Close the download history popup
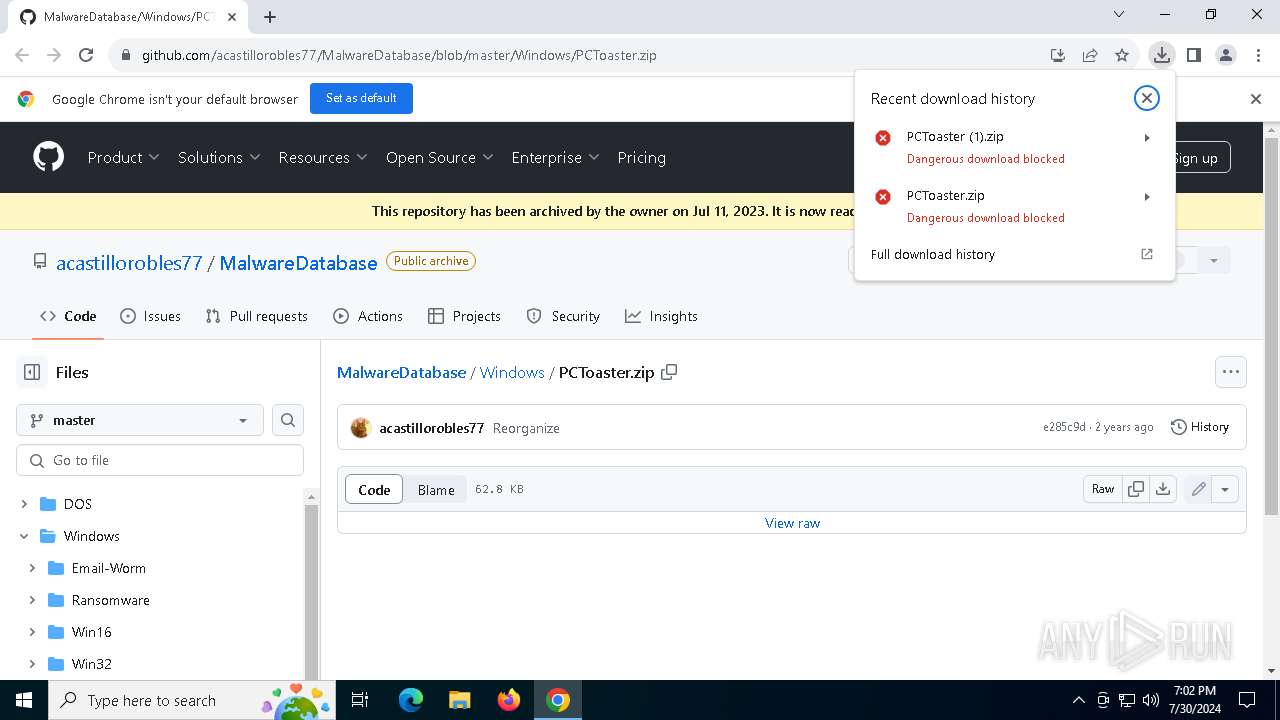1280x720 pixels. [1147, 98]
